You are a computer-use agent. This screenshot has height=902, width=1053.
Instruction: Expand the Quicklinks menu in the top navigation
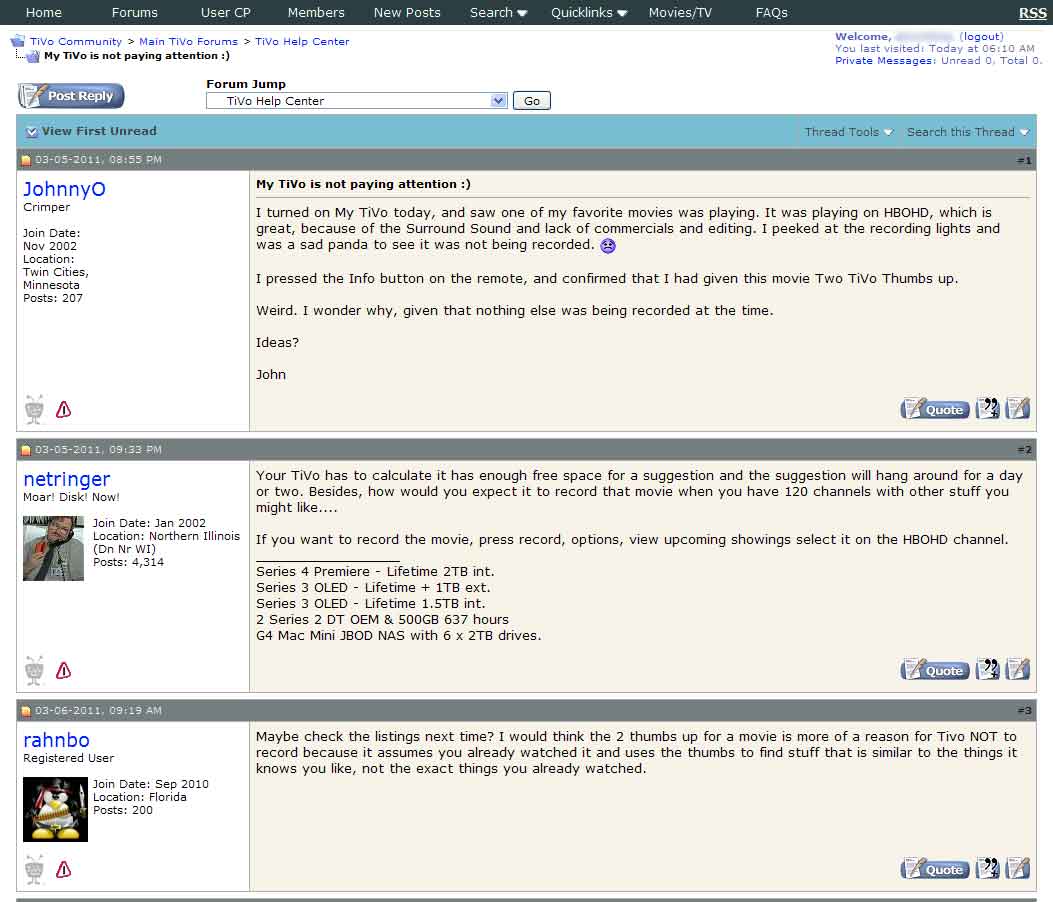589,13
